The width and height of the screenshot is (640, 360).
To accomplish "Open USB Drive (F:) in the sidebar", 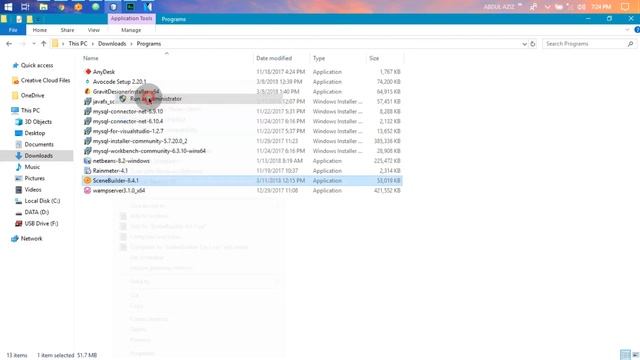I will (41, 224).
